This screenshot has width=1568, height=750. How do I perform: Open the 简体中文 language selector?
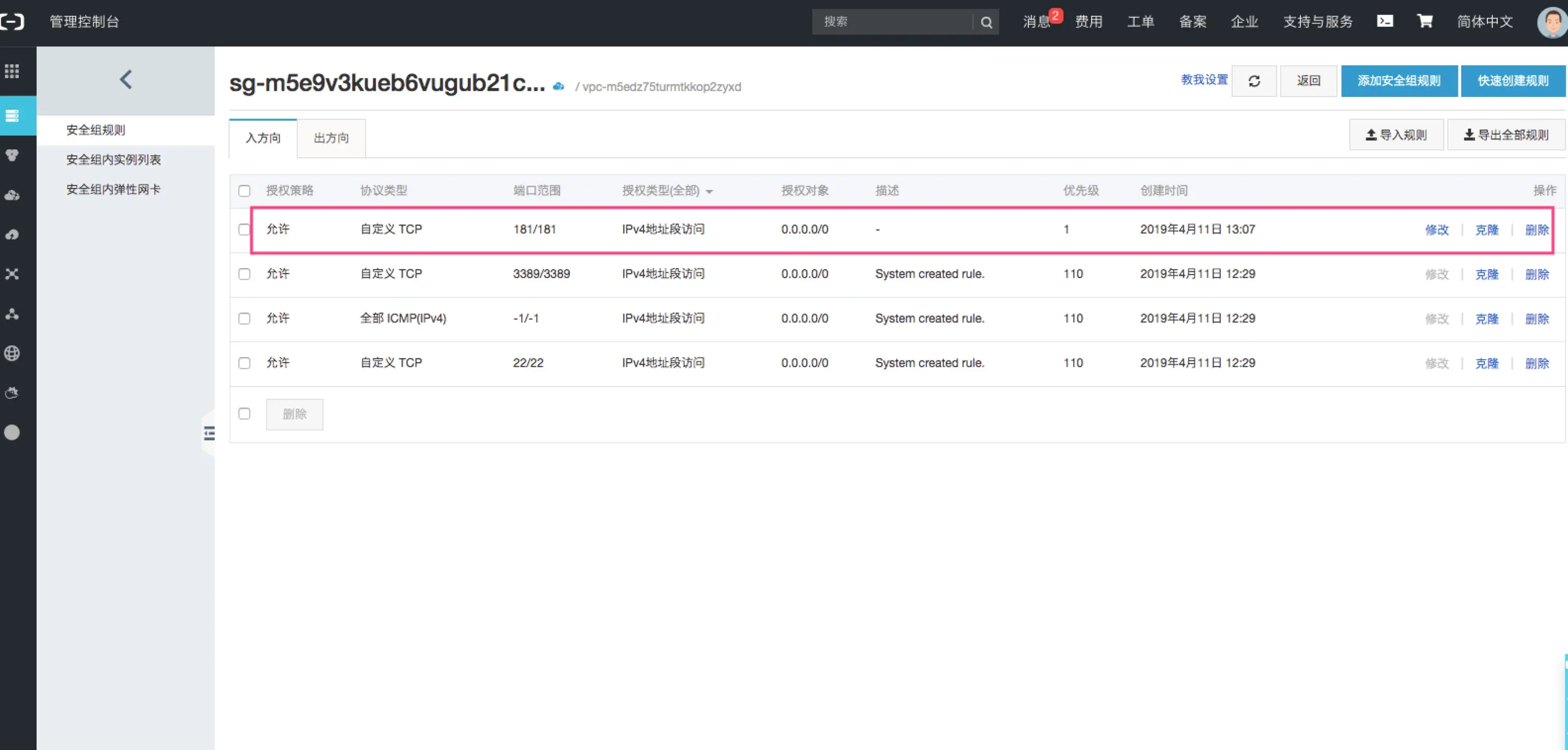click(1484, 22)
